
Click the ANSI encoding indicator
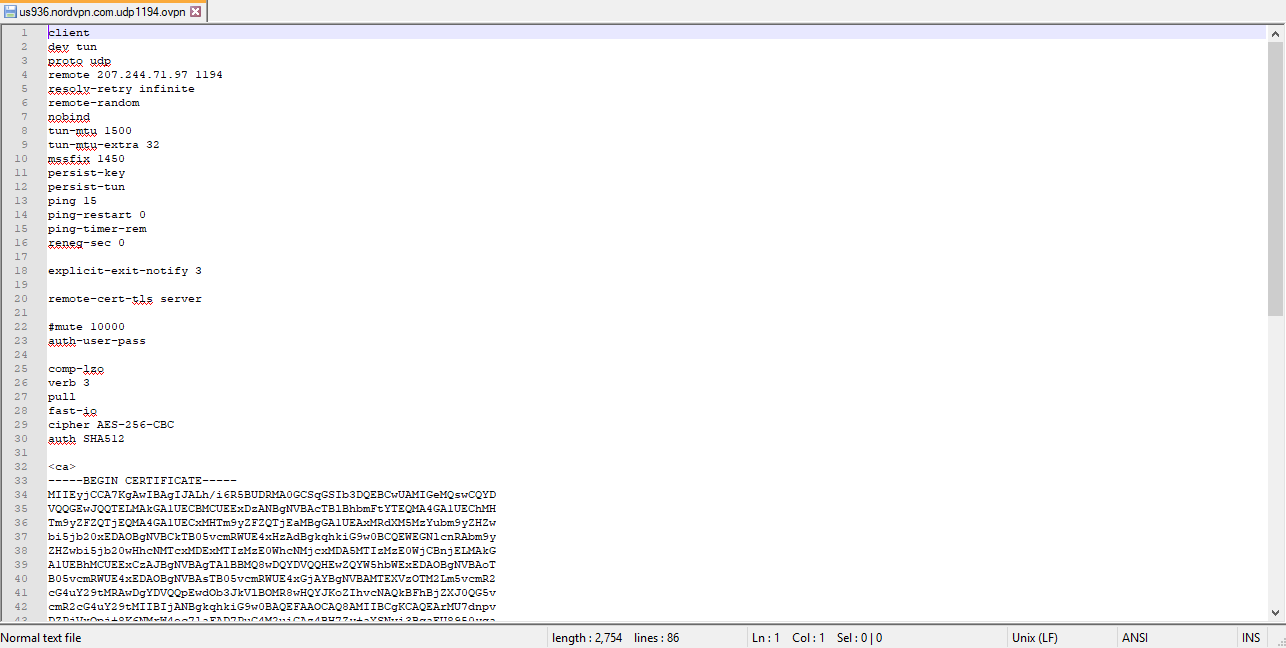pyautogui.click(x=1135, y=637)
